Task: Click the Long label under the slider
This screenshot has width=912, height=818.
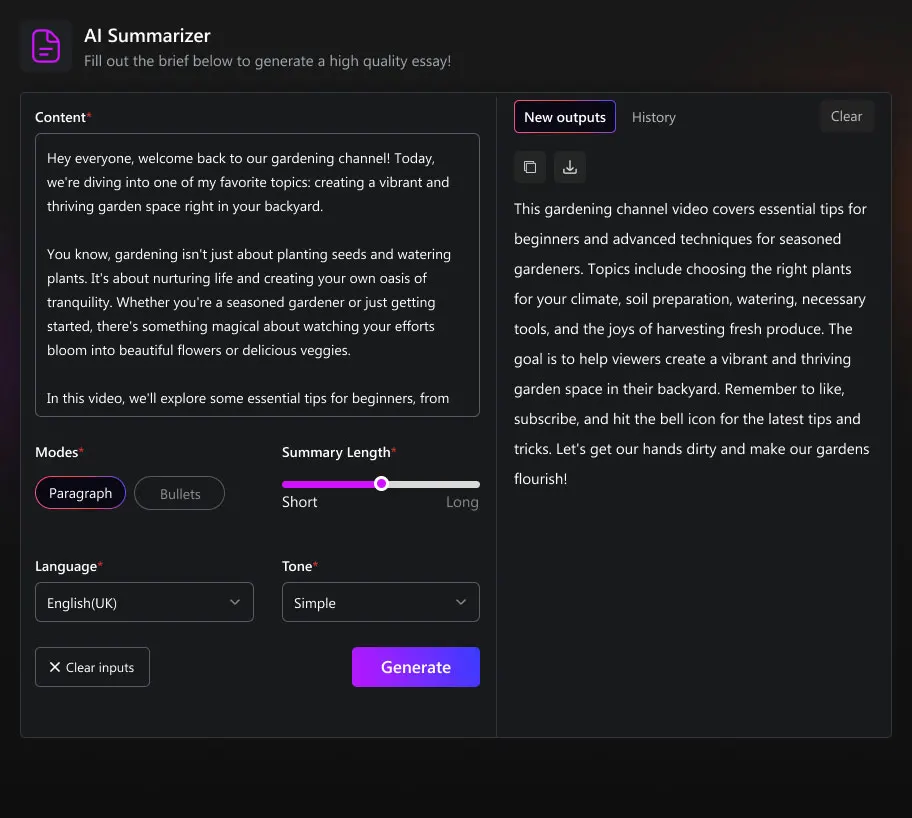Action: [462, 502]
